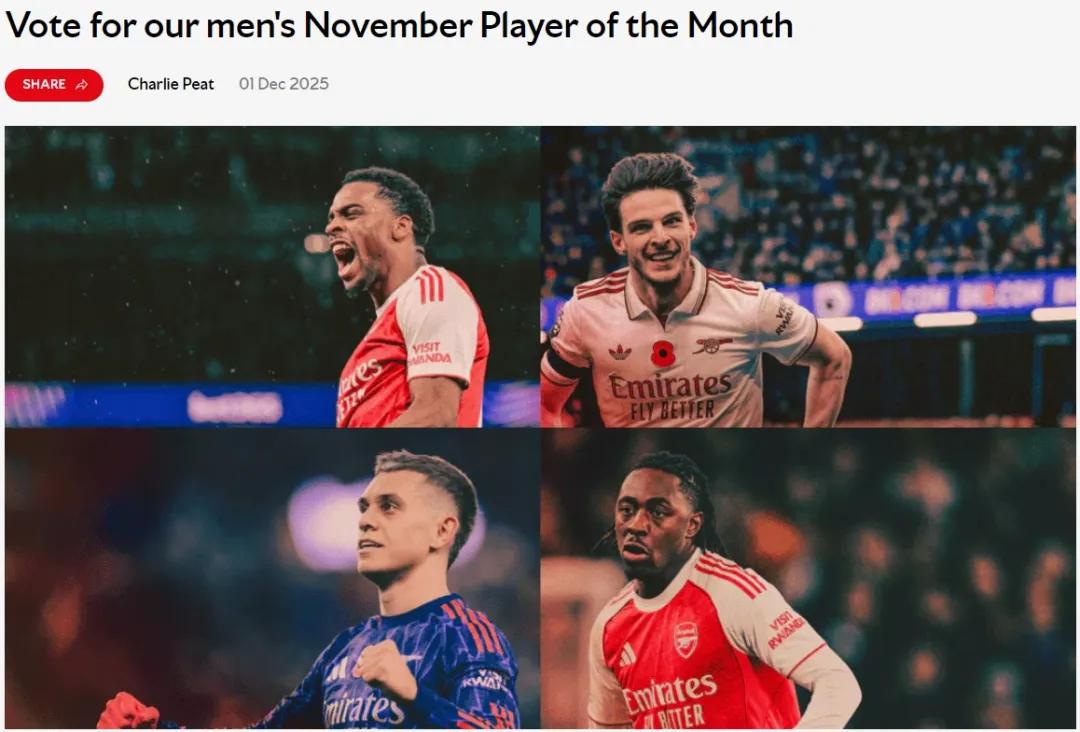Select the bottom-right photo of player with braids
The width and height of the screenshot is (1080, 732).
(808, 579)
